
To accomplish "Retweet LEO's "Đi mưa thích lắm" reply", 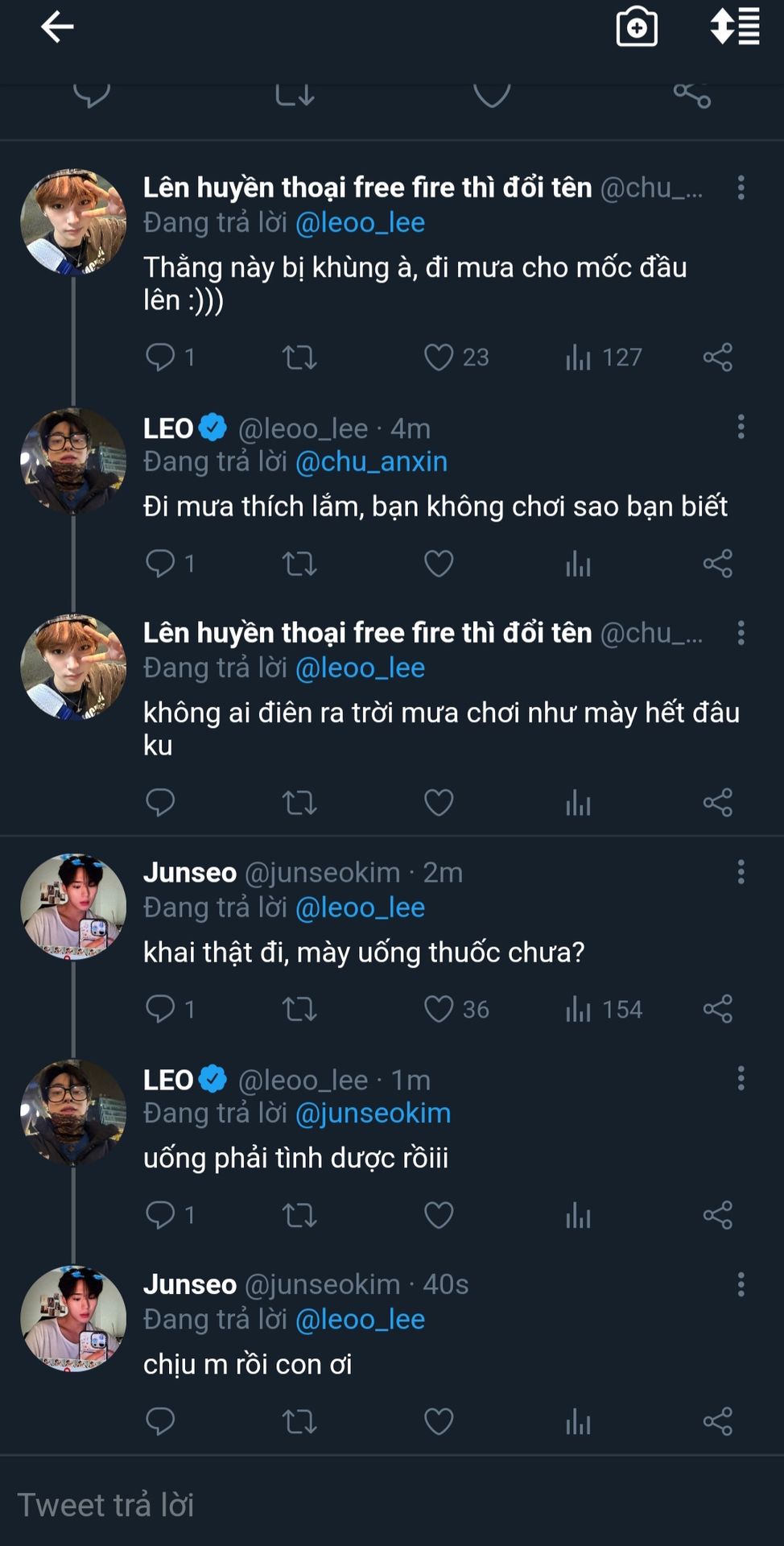I will tap(299, 564).
